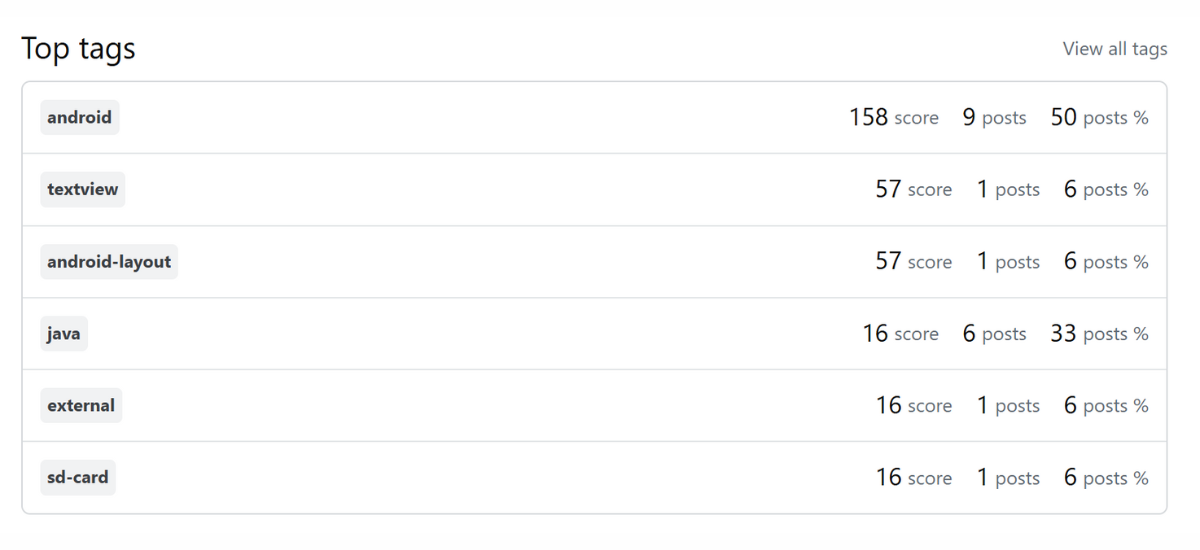
Task: Open the android-layout tag
Action: tap(109, 262)
